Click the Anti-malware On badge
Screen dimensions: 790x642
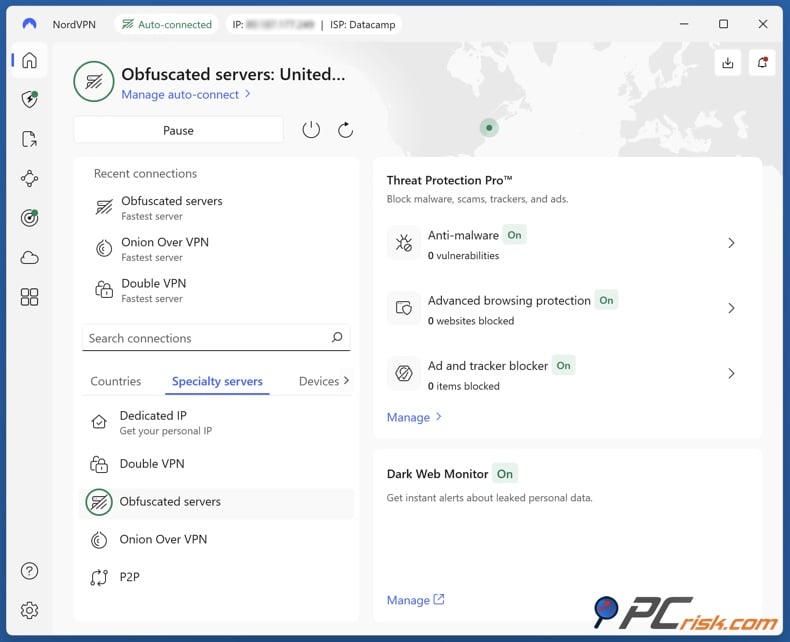(514, 235)
